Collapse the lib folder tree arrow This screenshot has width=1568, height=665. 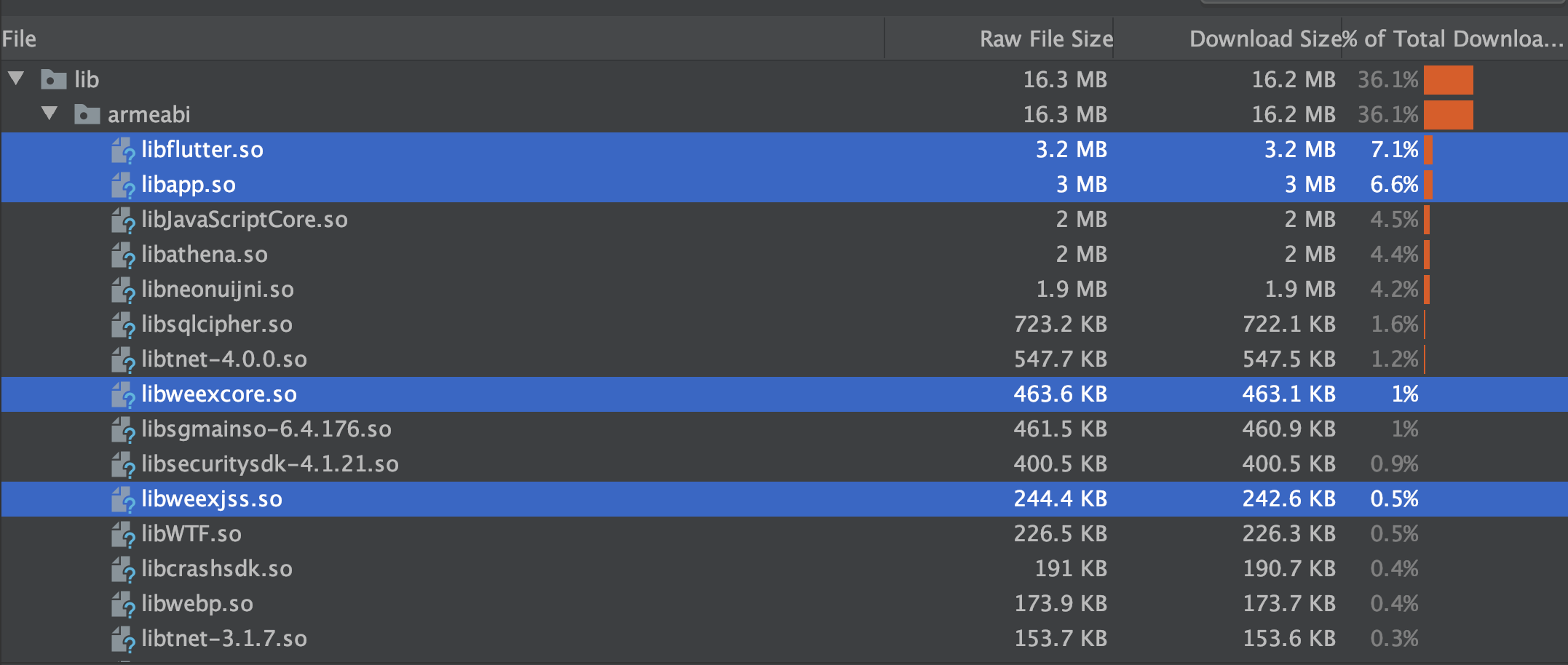point(16,78)
